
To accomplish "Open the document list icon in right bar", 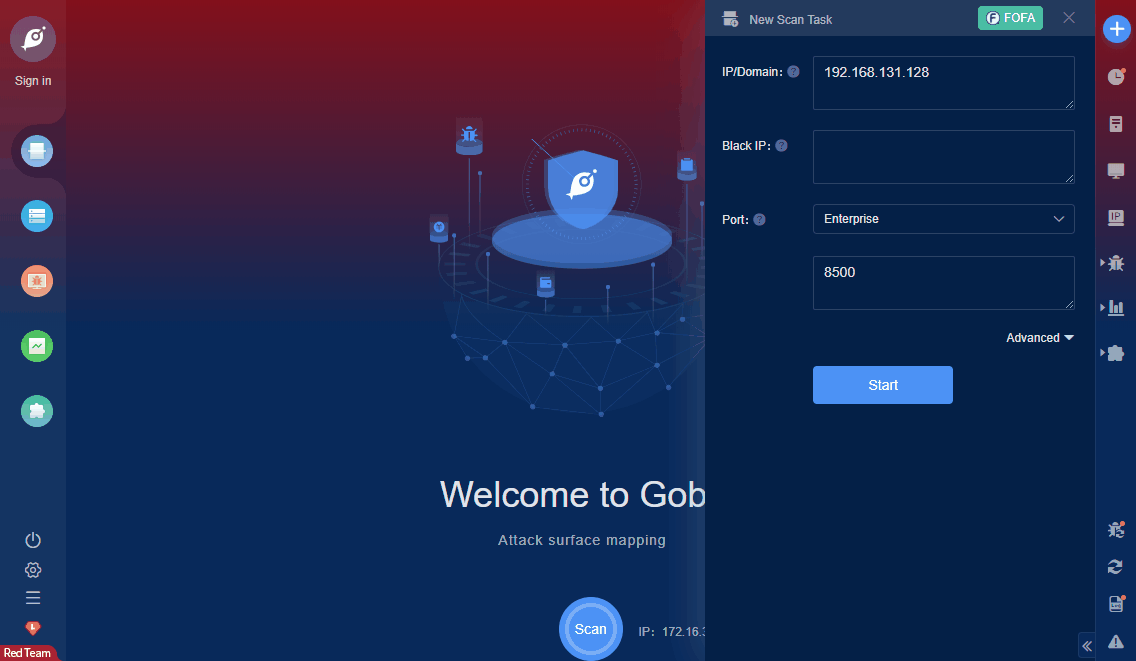I will pos(1116,124).
